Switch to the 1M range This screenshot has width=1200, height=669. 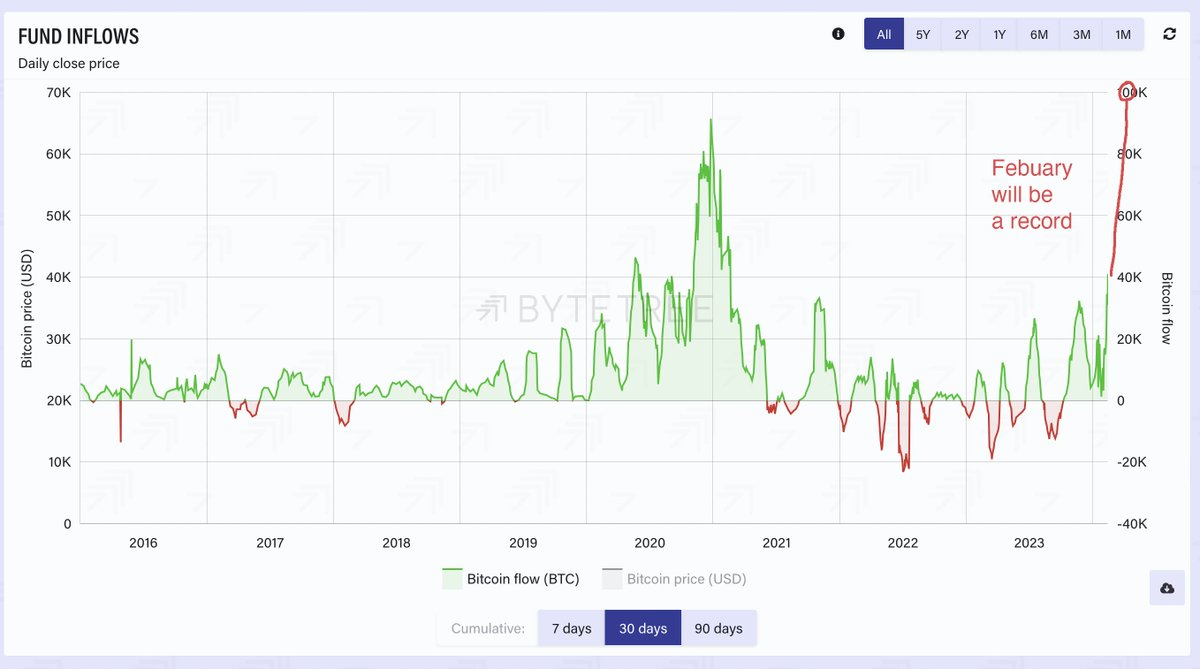tap(1123, 34)
